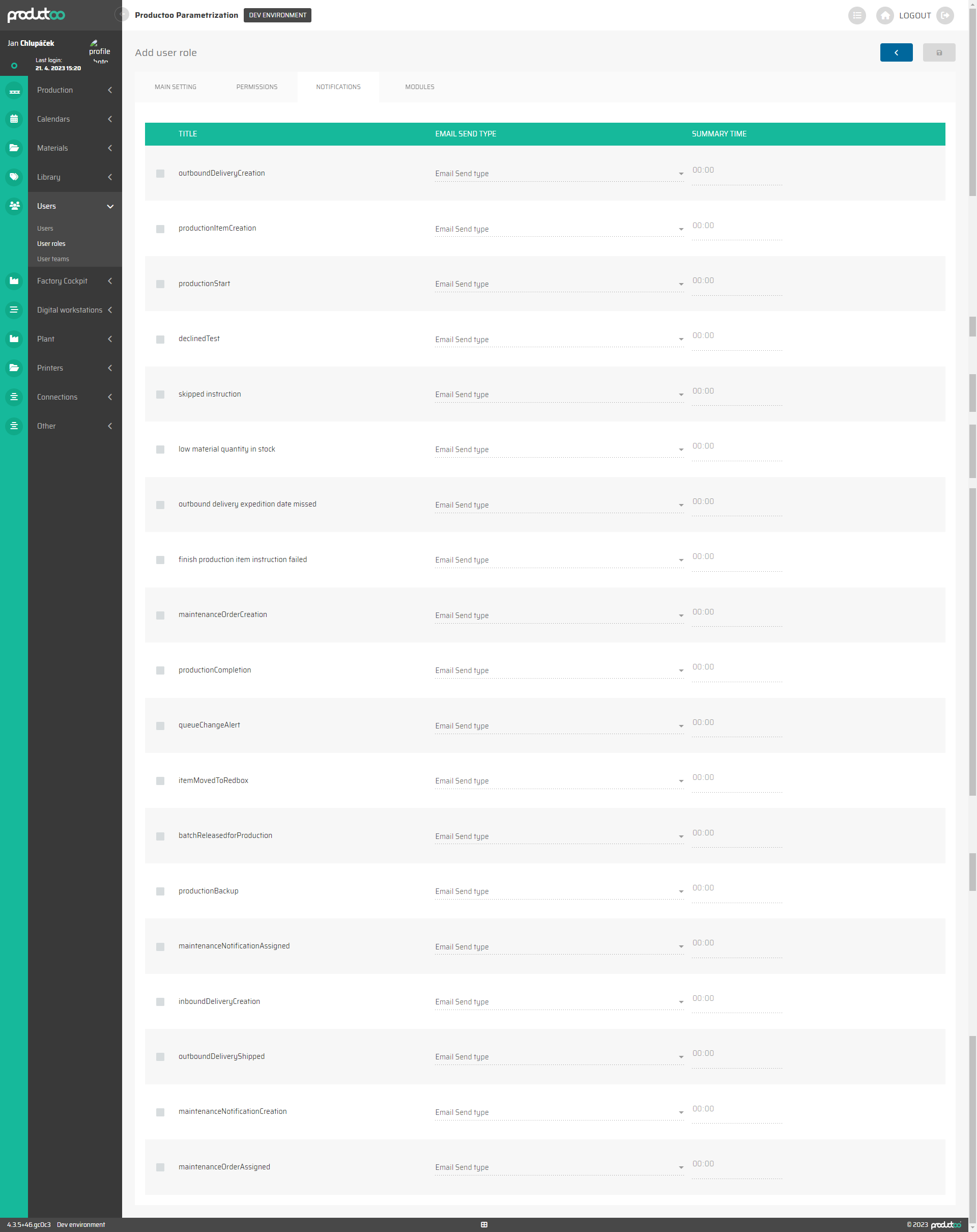The image size is (977, 1232).
Task: Click the Calendars sidebar icon
Action: 14,120
